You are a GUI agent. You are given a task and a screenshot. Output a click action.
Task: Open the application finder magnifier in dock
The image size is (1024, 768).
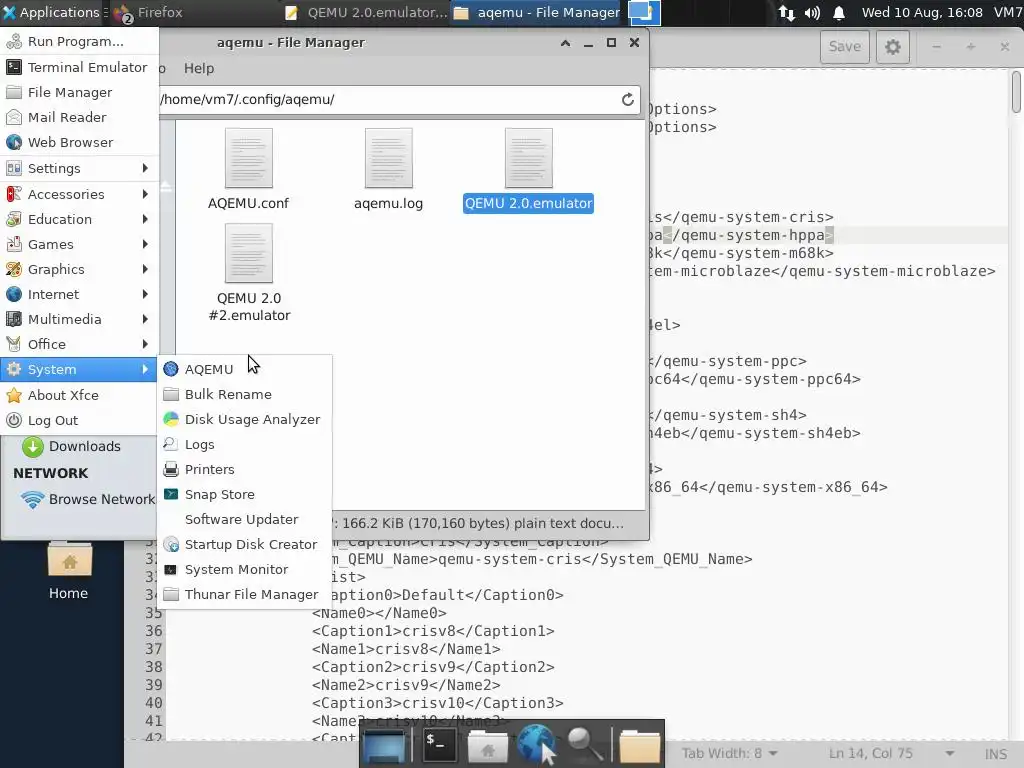click(585, 745)
